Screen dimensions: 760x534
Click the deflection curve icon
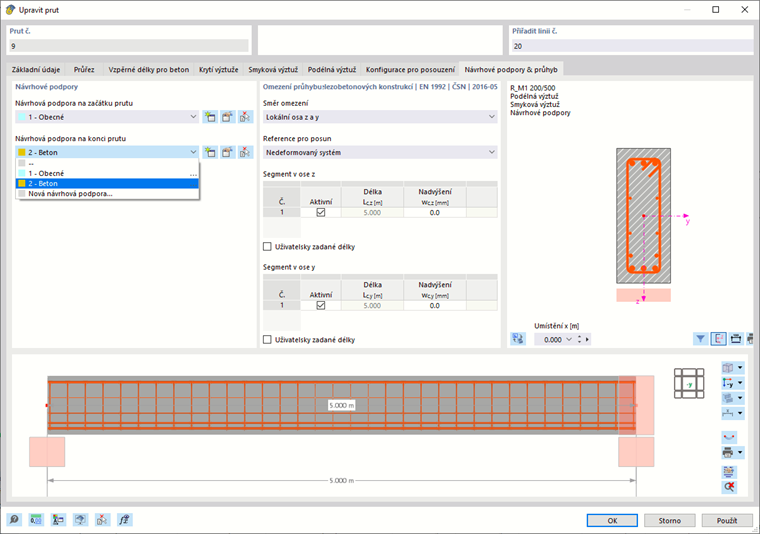click(729, 437)
